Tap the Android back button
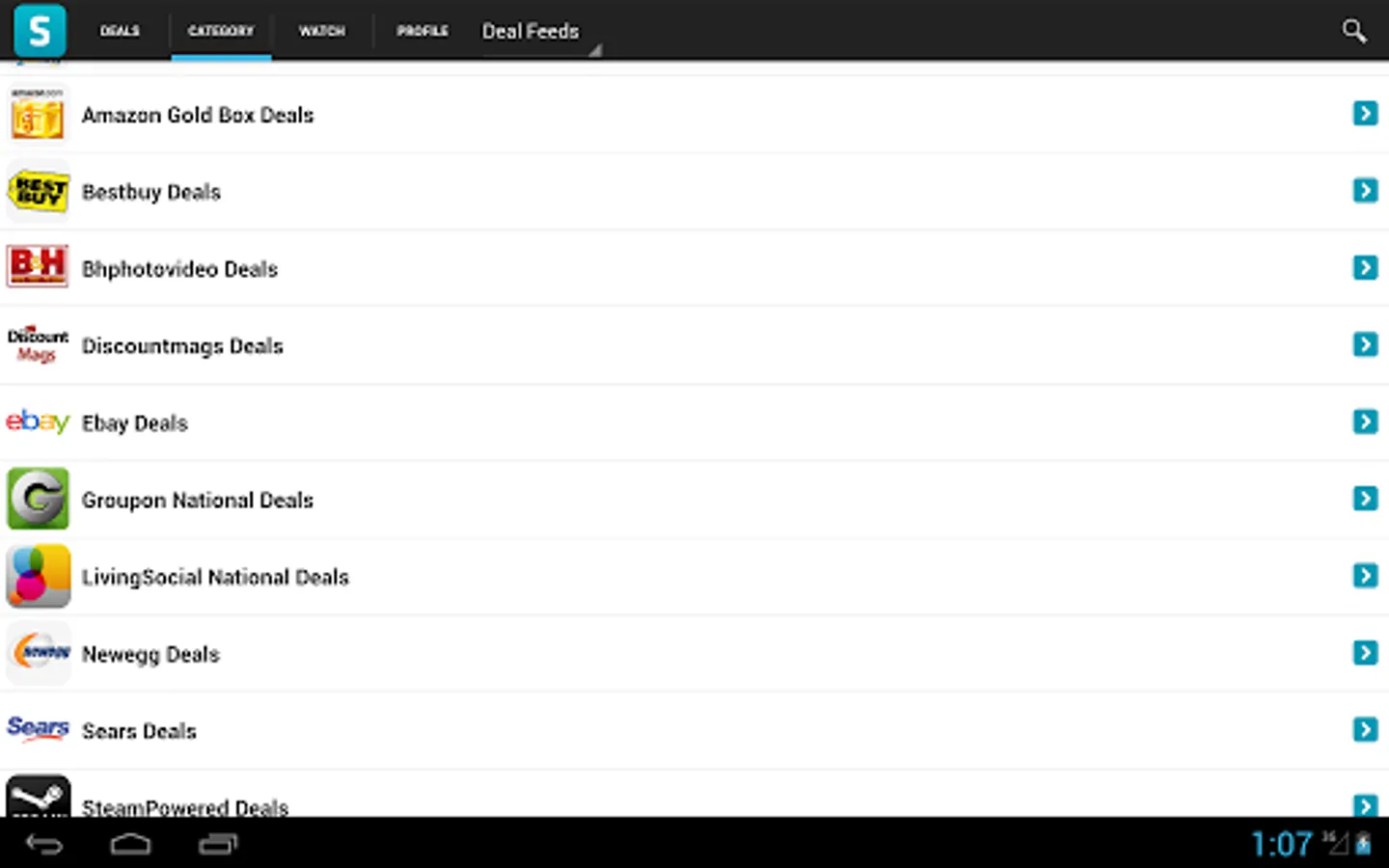The image size is (1389, 868). [x=44, y=845]
